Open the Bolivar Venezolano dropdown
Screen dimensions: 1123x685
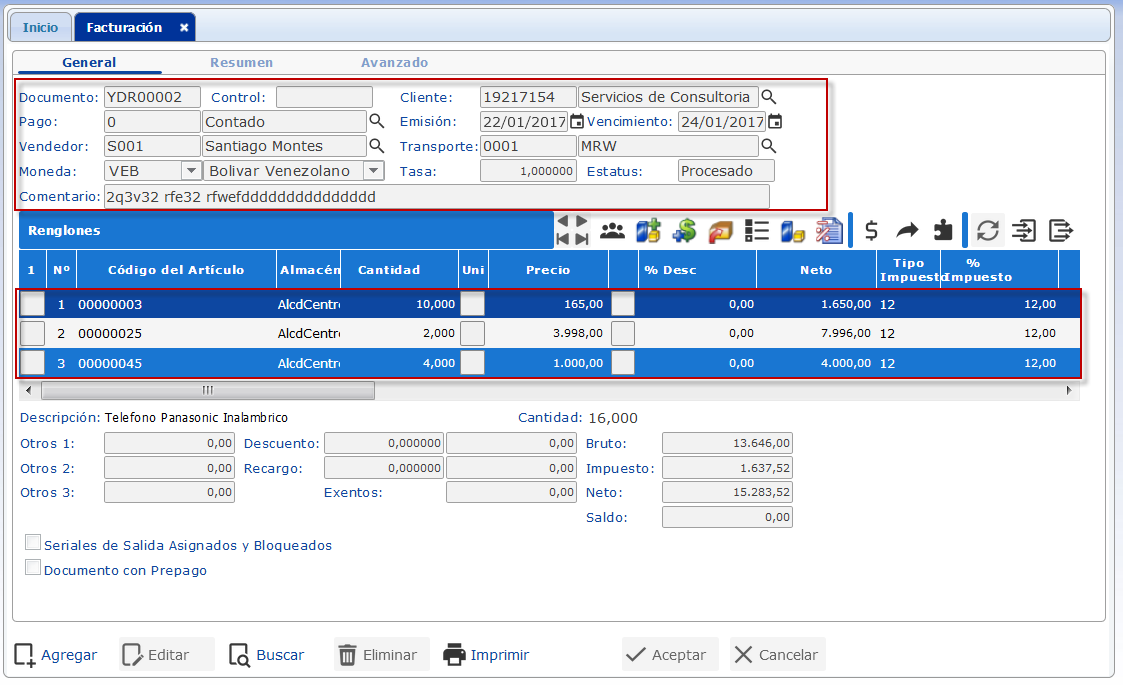[x=373, y=171]
